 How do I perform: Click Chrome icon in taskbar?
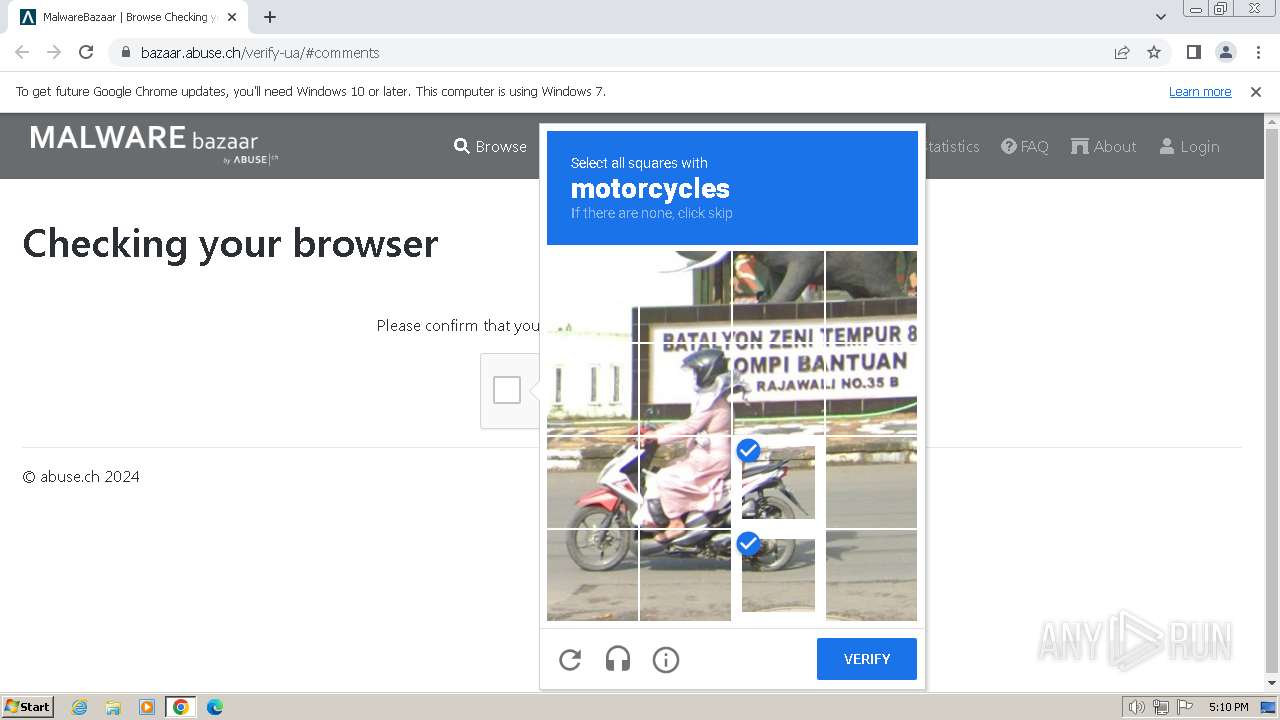point(181,707)
